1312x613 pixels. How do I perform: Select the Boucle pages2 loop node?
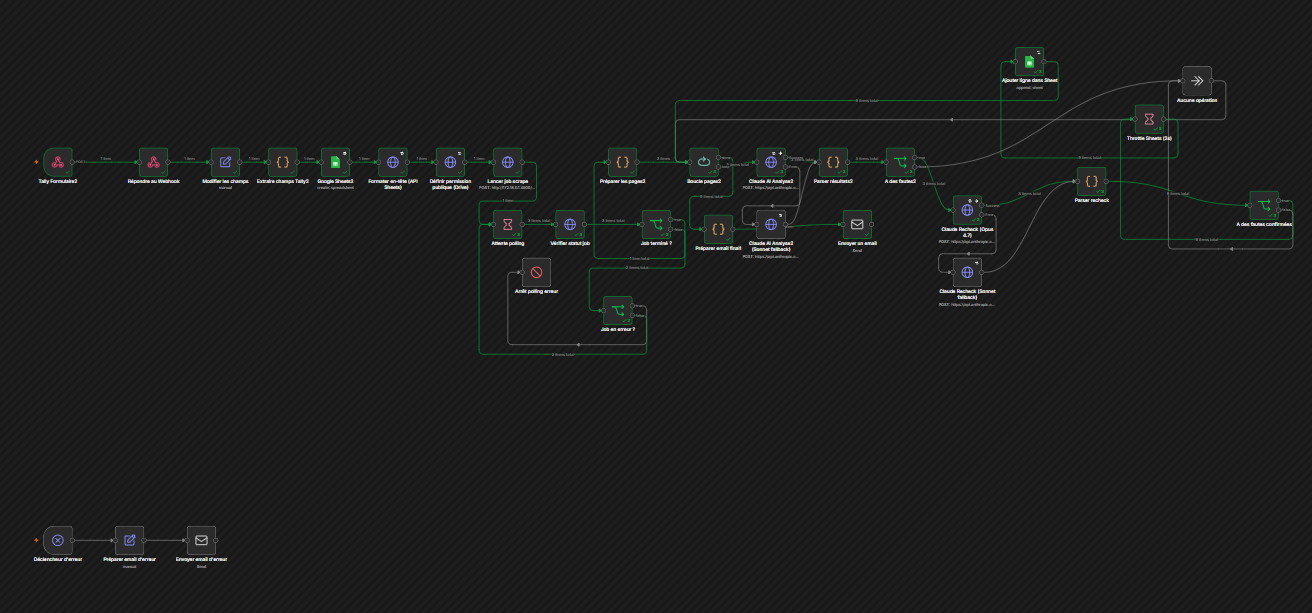tap(703, 161)
